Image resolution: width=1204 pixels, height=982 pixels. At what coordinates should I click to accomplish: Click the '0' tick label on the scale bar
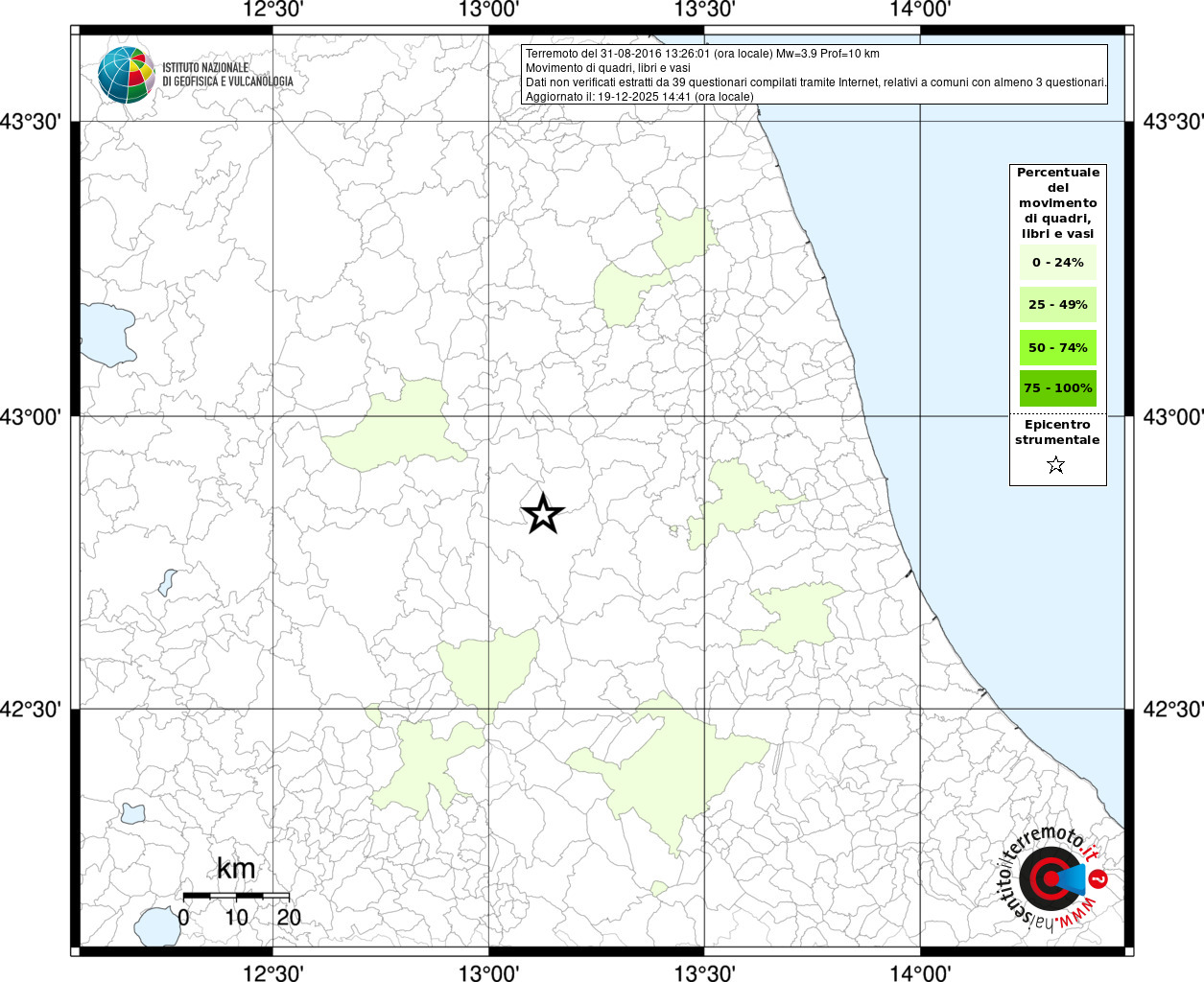click(183, 917)
